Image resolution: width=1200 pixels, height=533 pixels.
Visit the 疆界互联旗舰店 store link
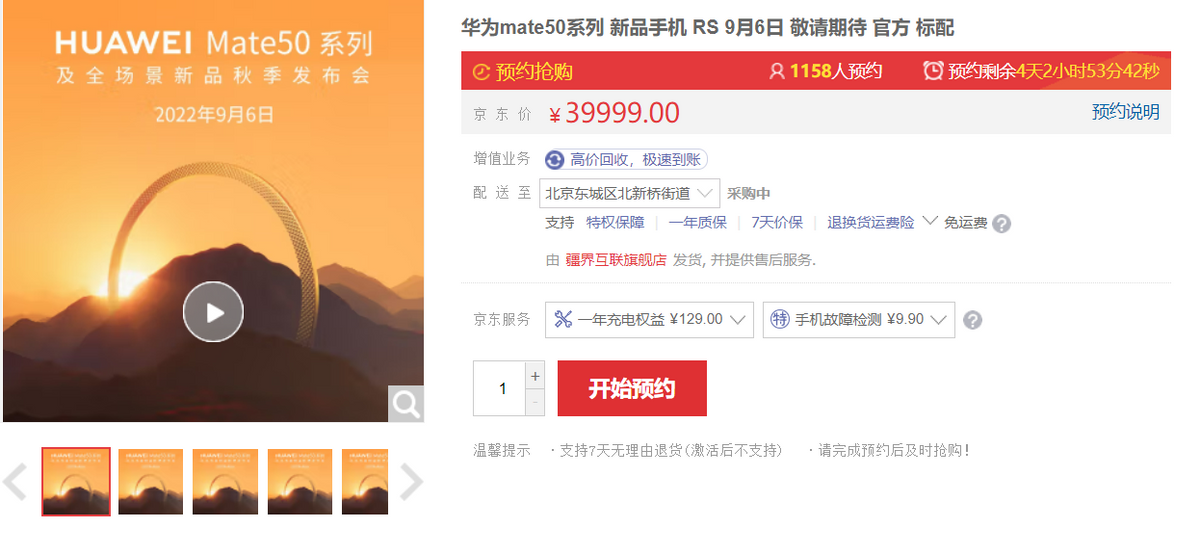click(x=616, y=259)
